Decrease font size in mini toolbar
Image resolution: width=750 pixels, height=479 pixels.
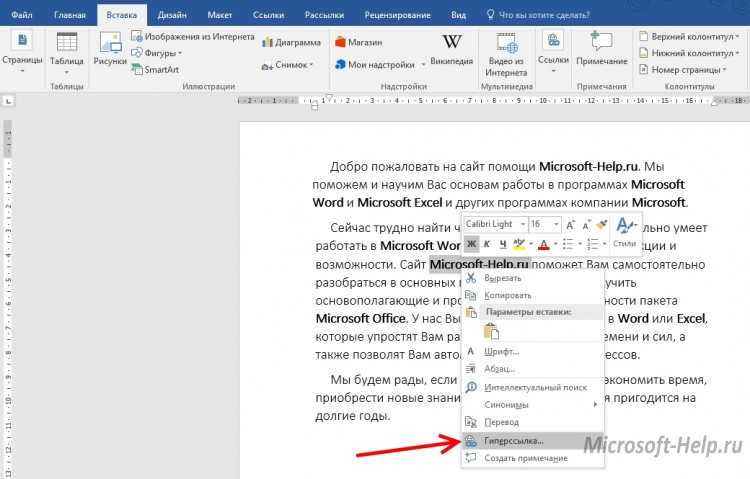point(586,224)
